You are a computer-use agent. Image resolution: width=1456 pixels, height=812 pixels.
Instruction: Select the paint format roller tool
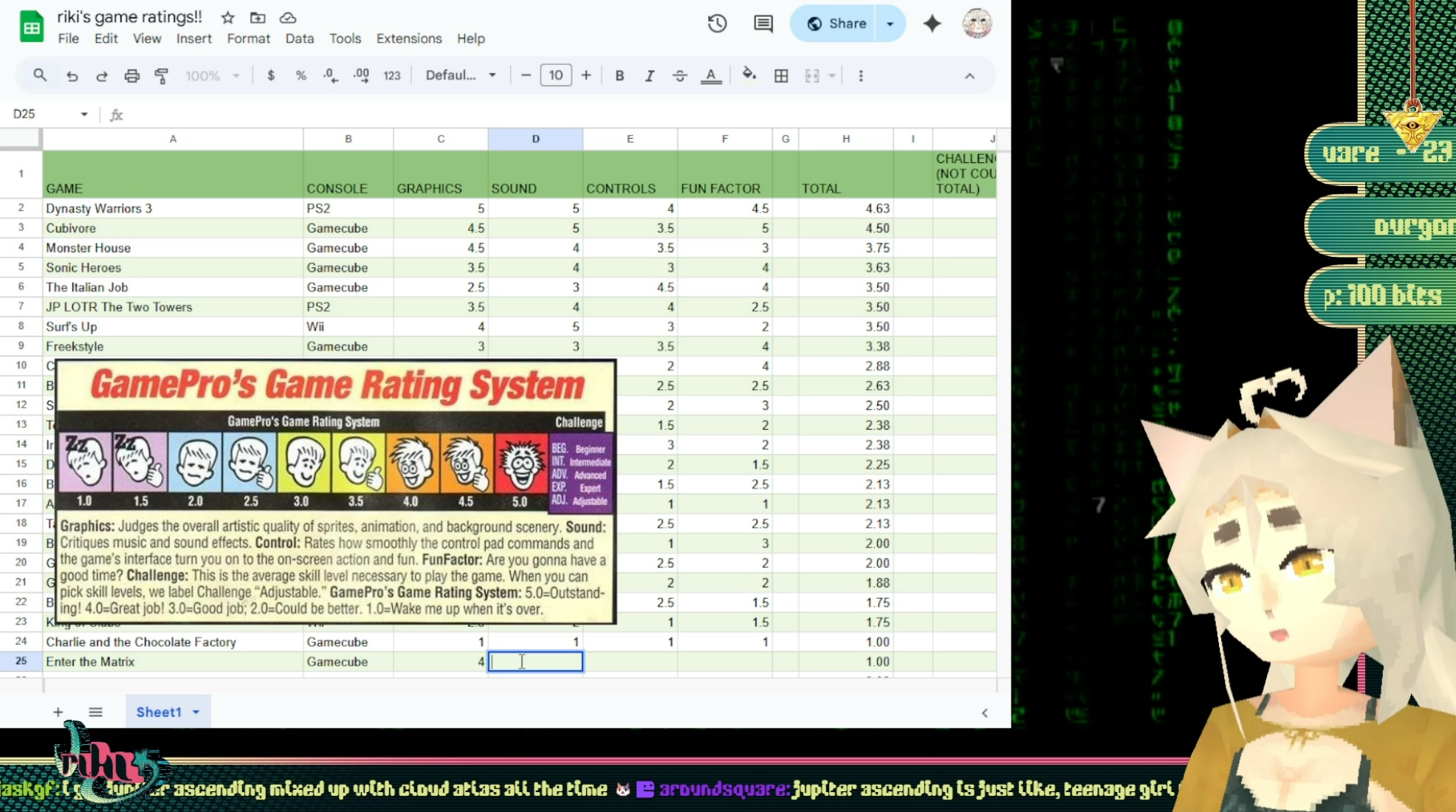(x=162, y=76)
